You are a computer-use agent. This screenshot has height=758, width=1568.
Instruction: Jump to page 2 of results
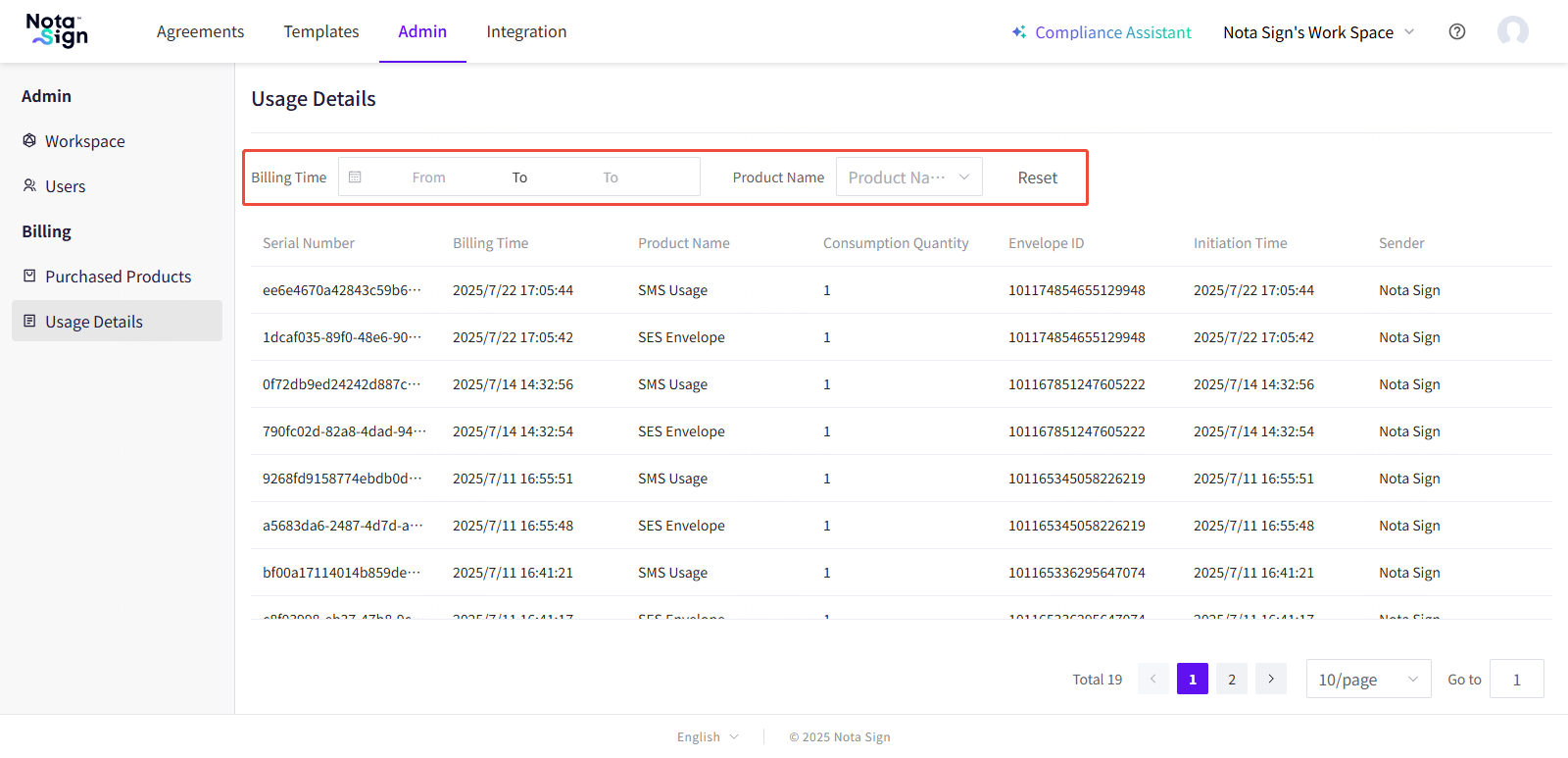tap(1232, 679)
